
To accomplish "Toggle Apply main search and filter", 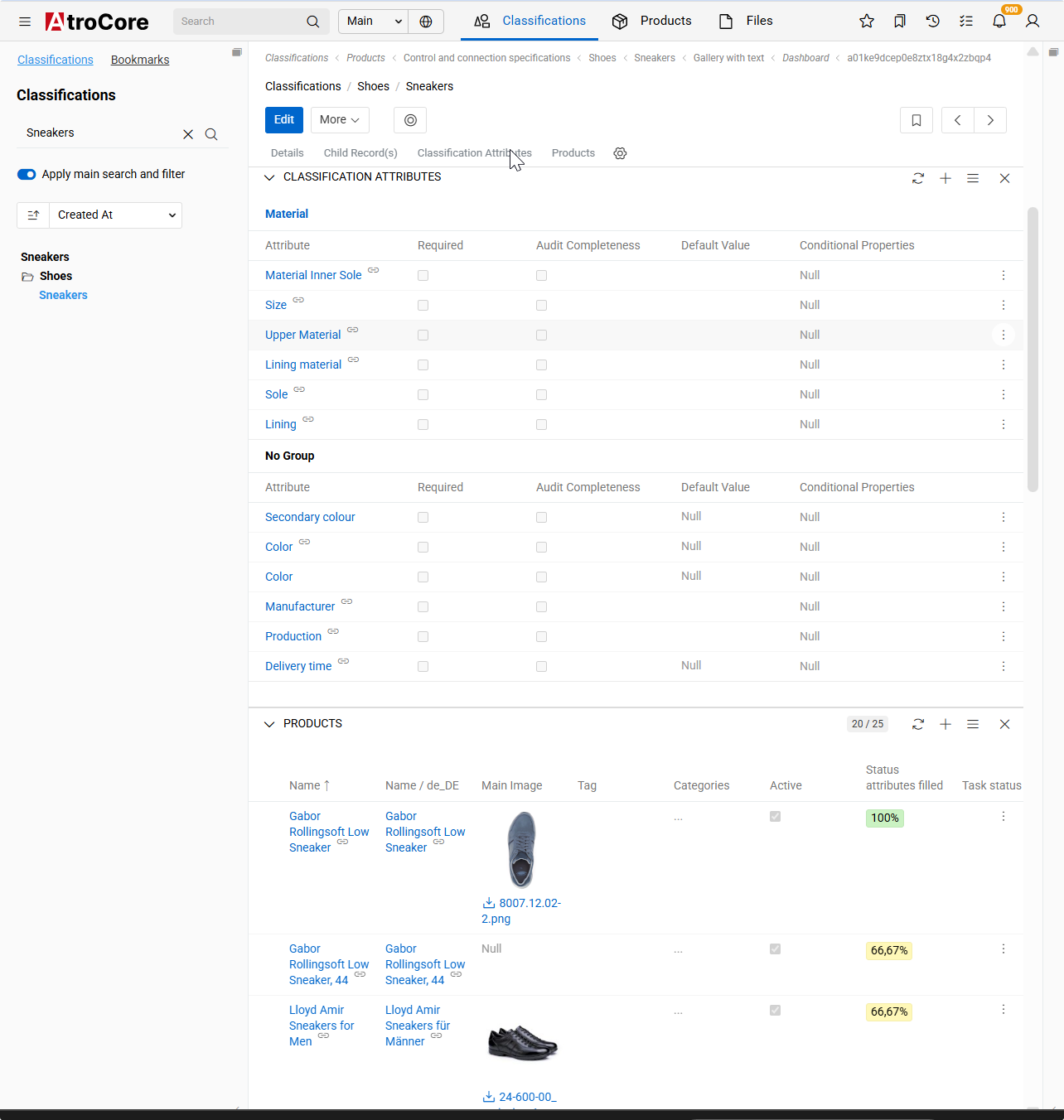I will pos(27,174).
